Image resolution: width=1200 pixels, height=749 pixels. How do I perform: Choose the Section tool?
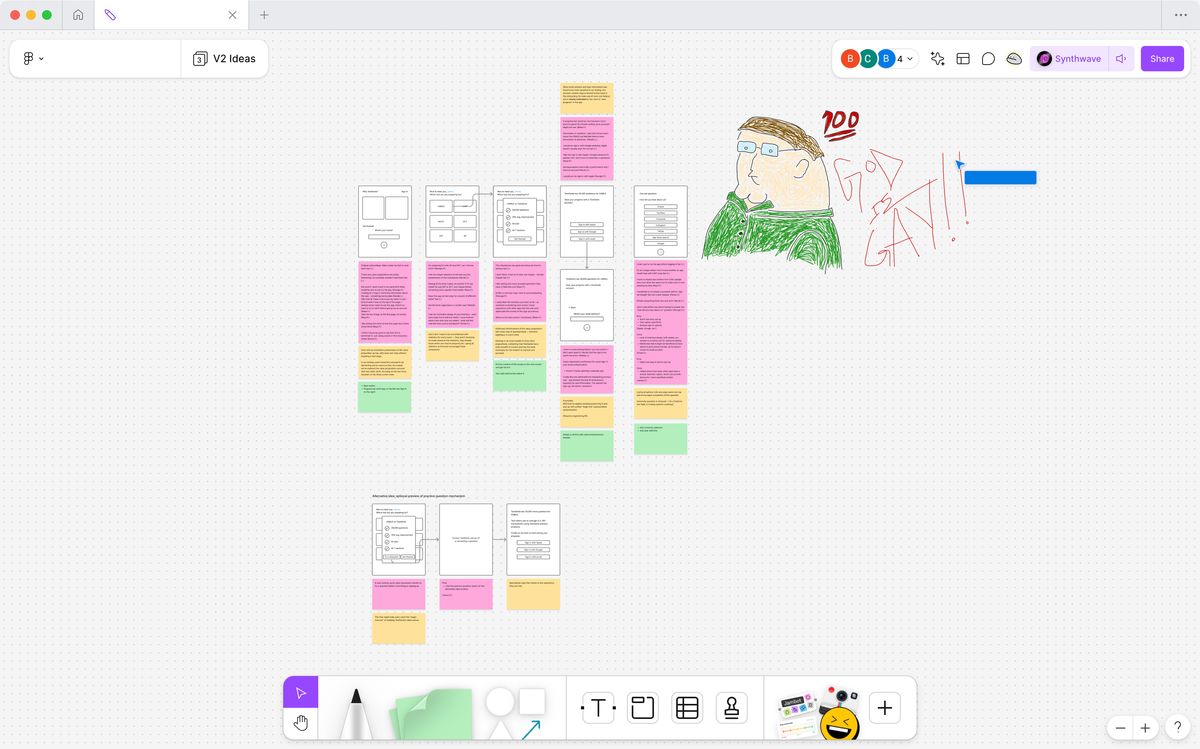[x=642, y=708]
